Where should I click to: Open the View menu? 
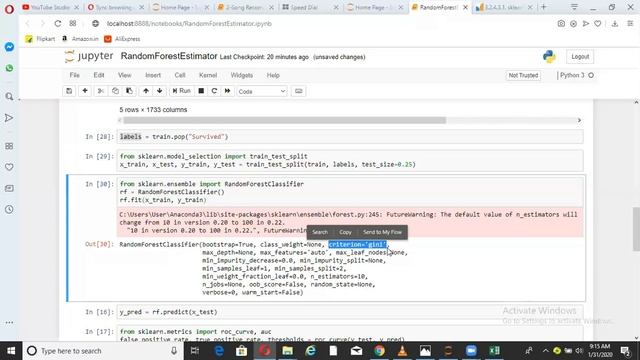(x=124, y=75)
